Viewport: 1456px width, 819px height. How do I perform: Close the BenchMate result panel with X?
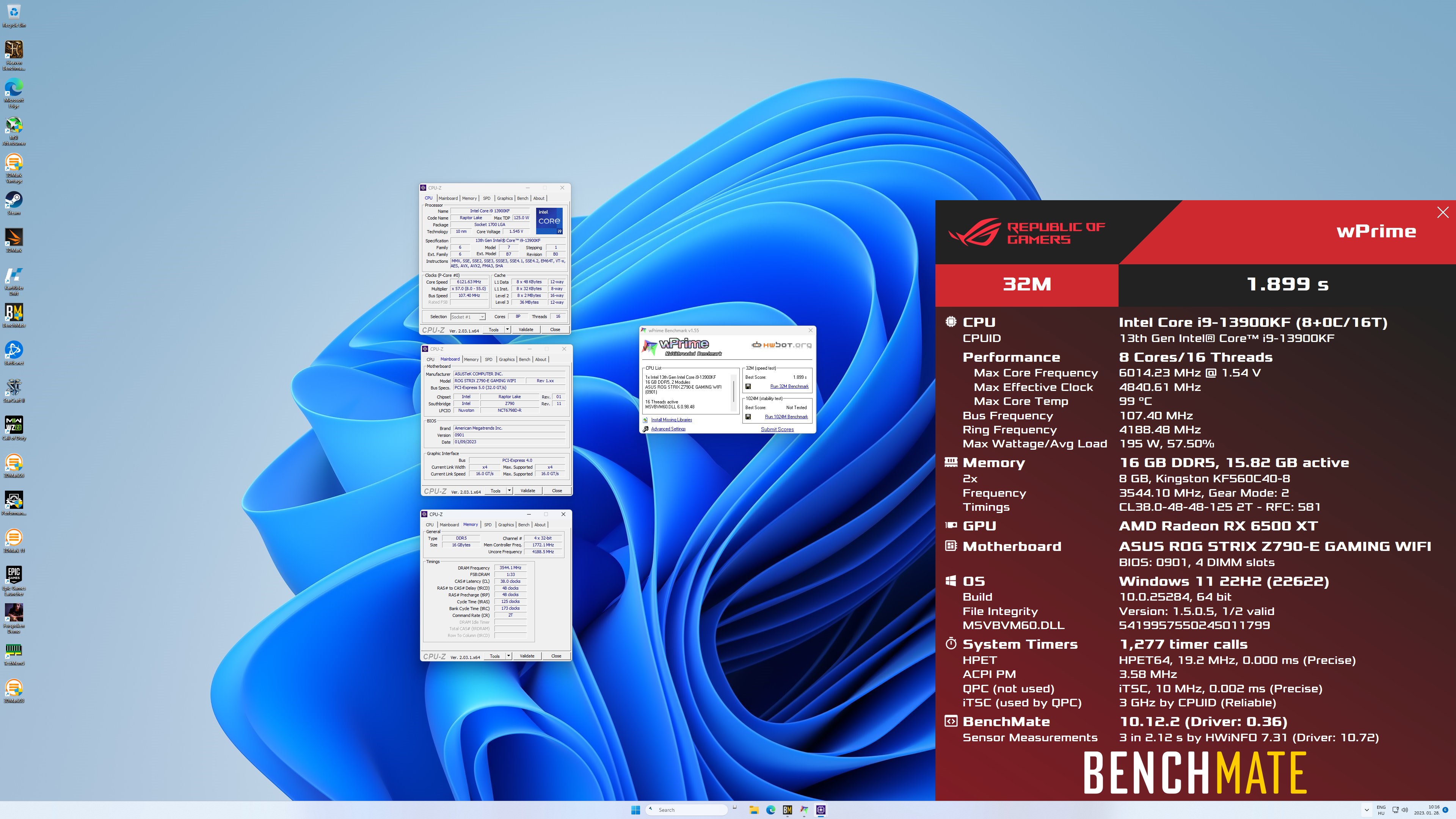click(x=1442, y=212)
